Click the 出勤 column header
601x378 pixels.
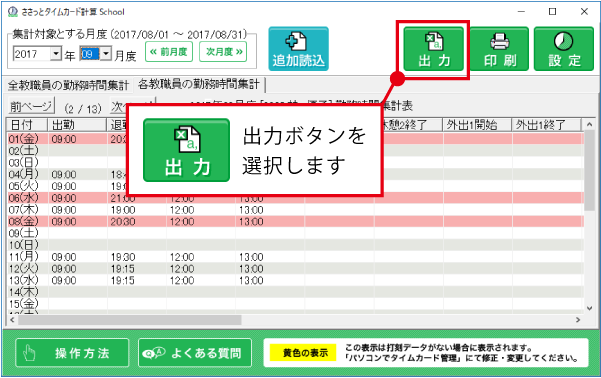pos(77,125)
